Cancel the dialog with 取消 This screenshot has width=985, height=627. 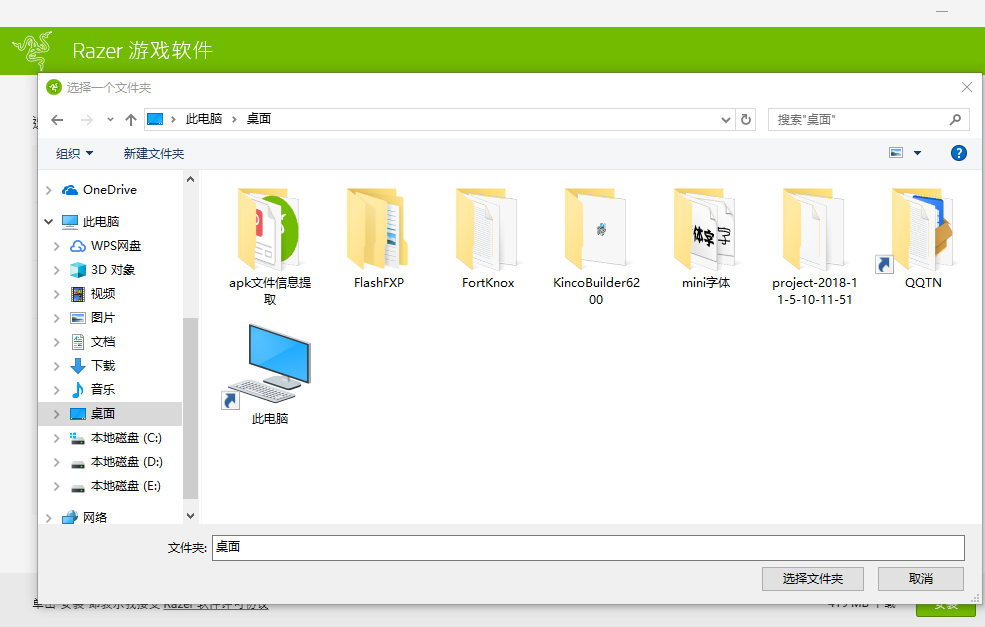pos(921,579)
